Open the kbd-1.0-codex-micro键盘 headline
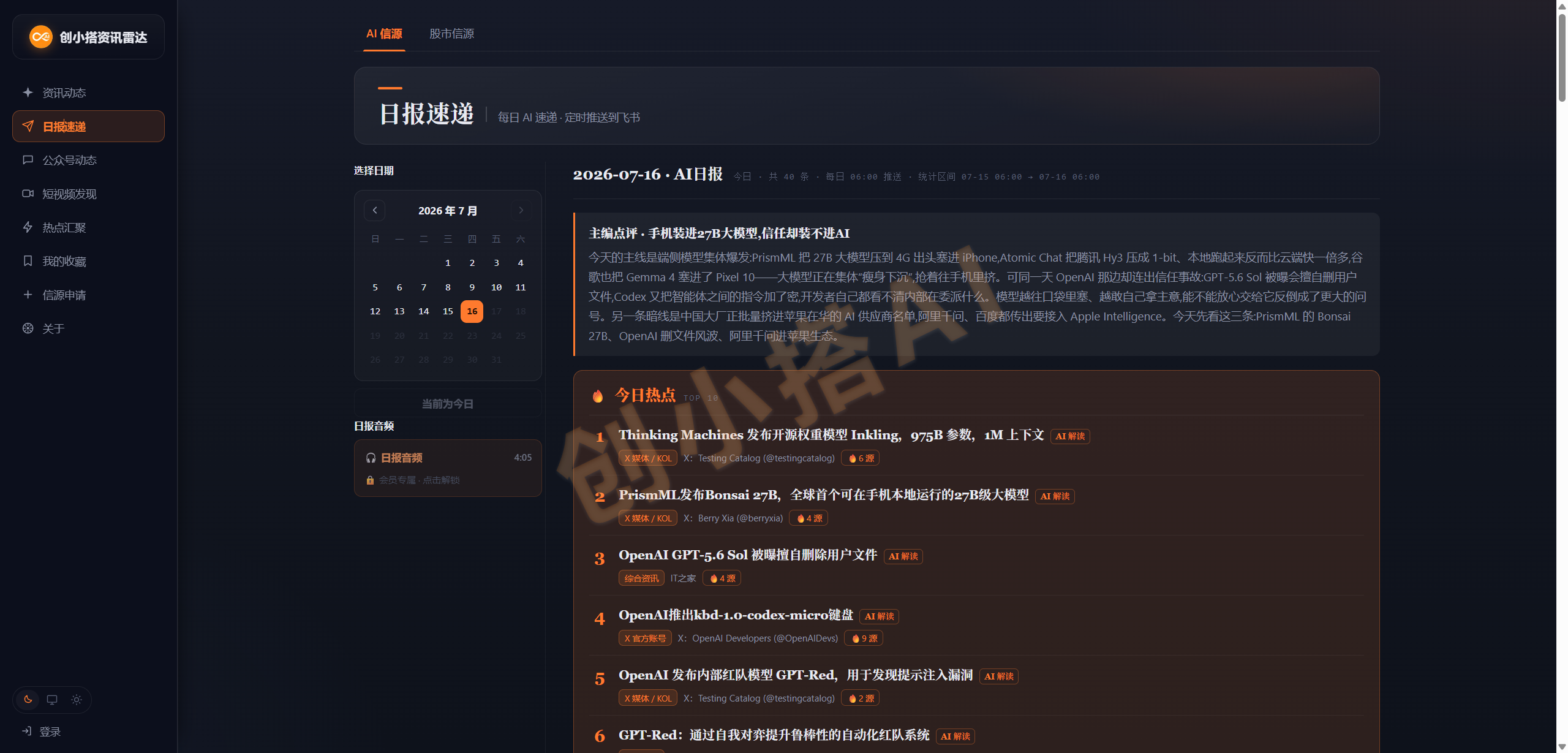 click(x=736, y=615)
